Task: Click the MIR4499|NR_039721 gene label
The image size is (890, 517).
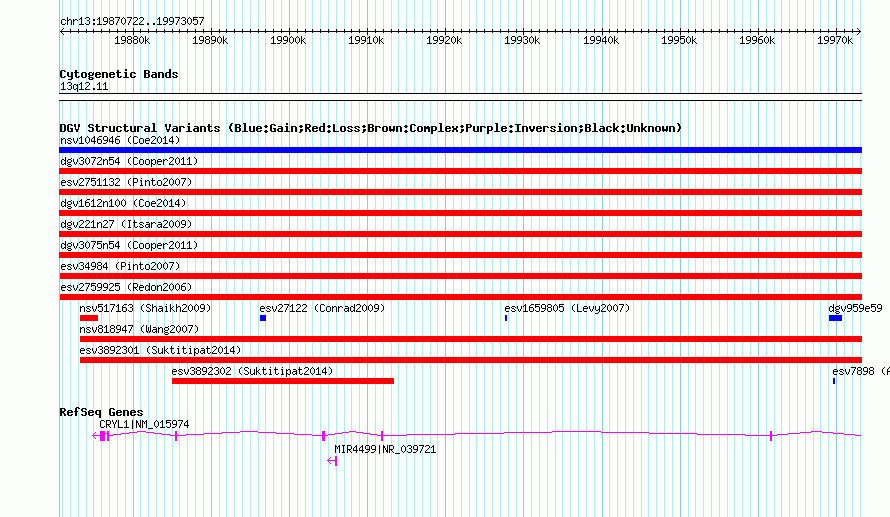Action: 385,449
